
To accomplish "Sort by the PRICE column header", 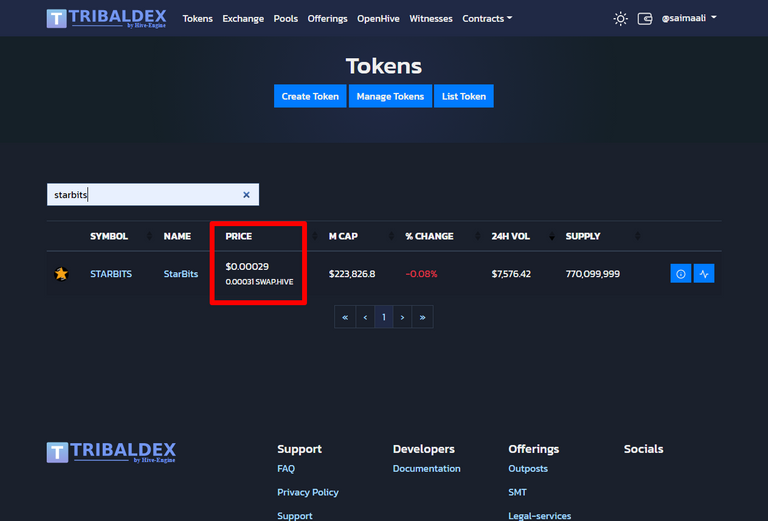I will click(x=239, y=236).
